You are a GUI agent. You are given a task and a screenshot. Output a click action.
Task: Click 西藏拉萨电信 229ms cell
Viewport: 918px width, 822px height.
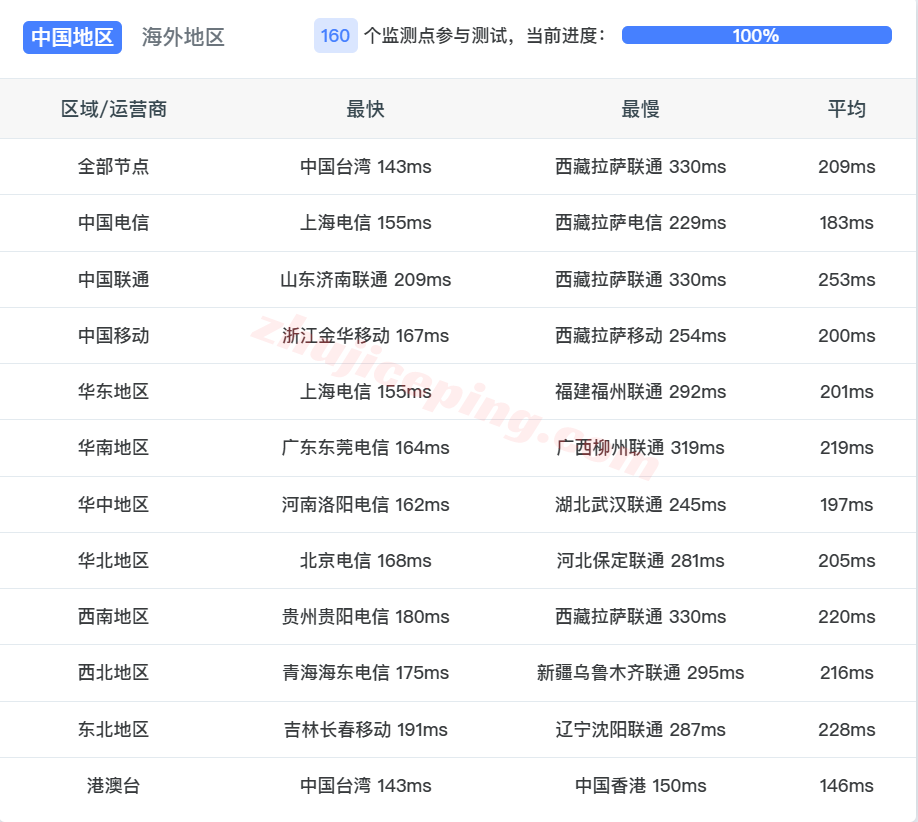pyautogui.click(x=640, y=222)
